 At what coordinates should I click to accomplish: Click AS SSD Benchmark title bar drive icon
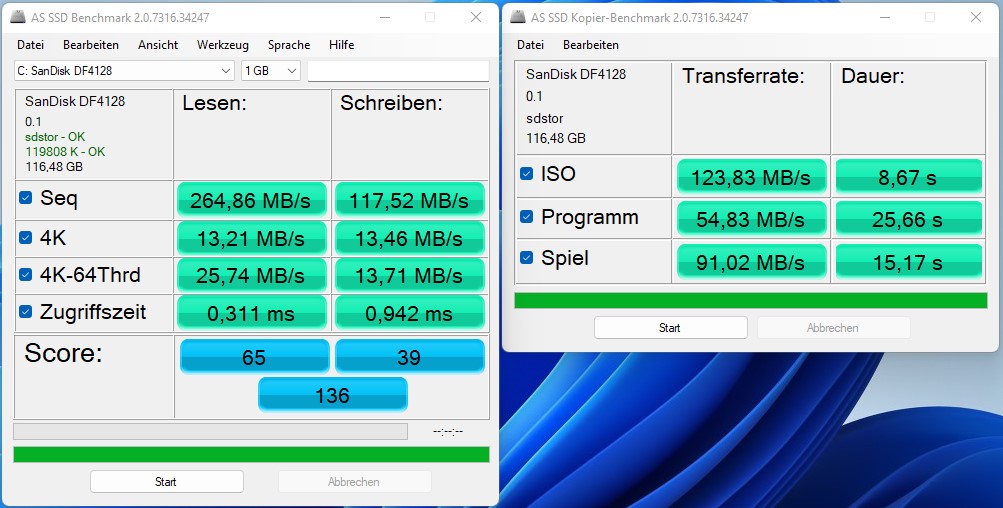point(19,17)
